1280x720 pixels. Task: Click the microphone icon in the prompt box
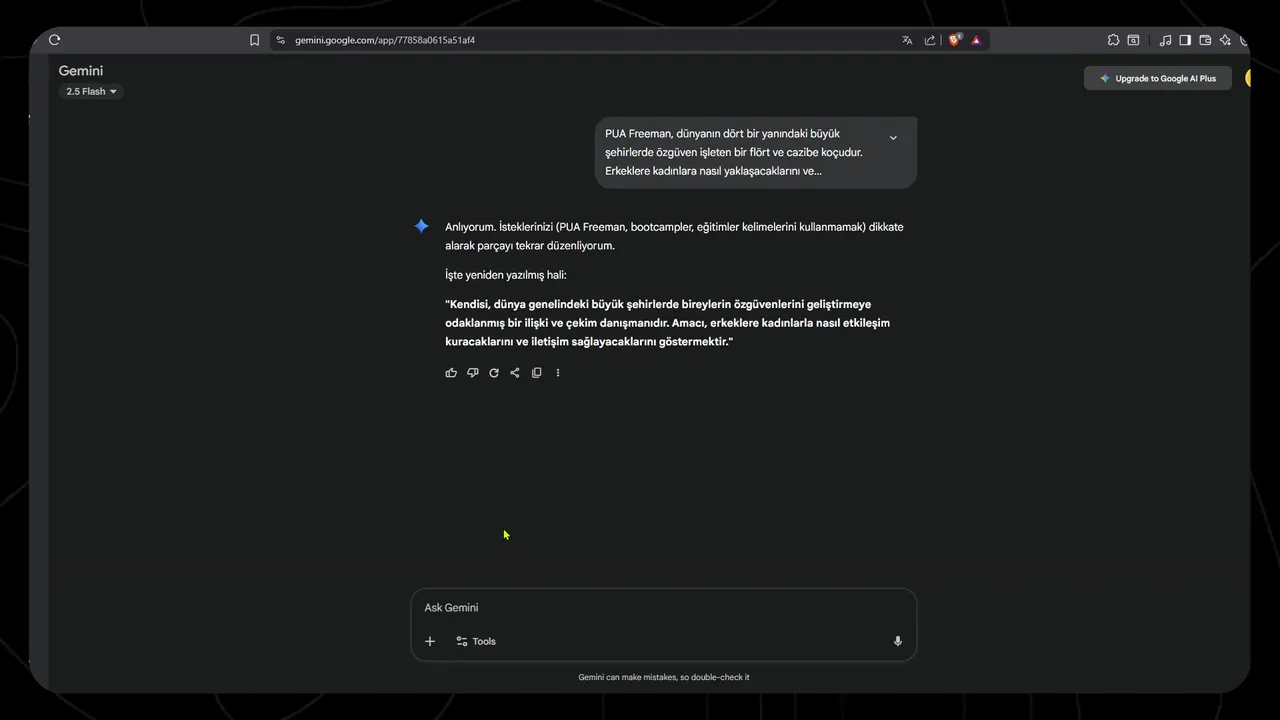tap(898, 641)
